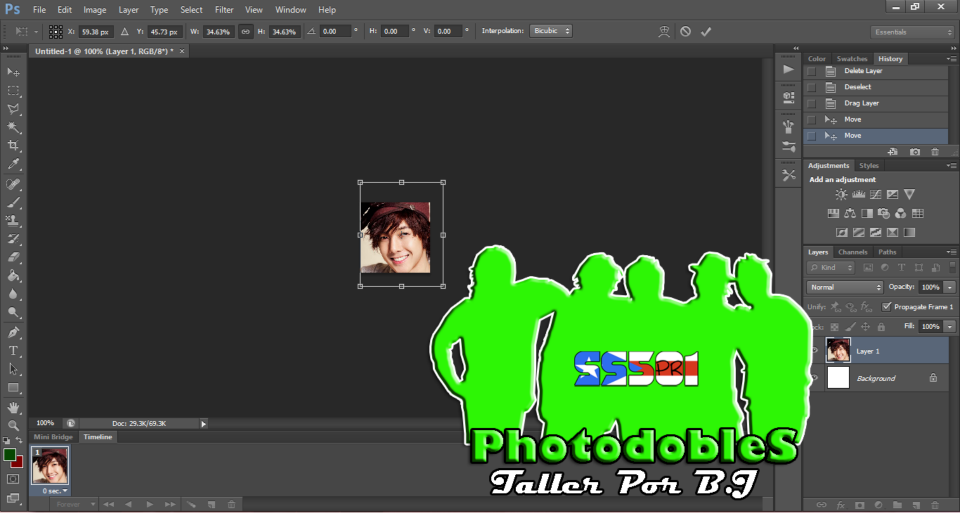Commit the transform with the checkmark
Screen dimensions: 960x513
(706, 31)
